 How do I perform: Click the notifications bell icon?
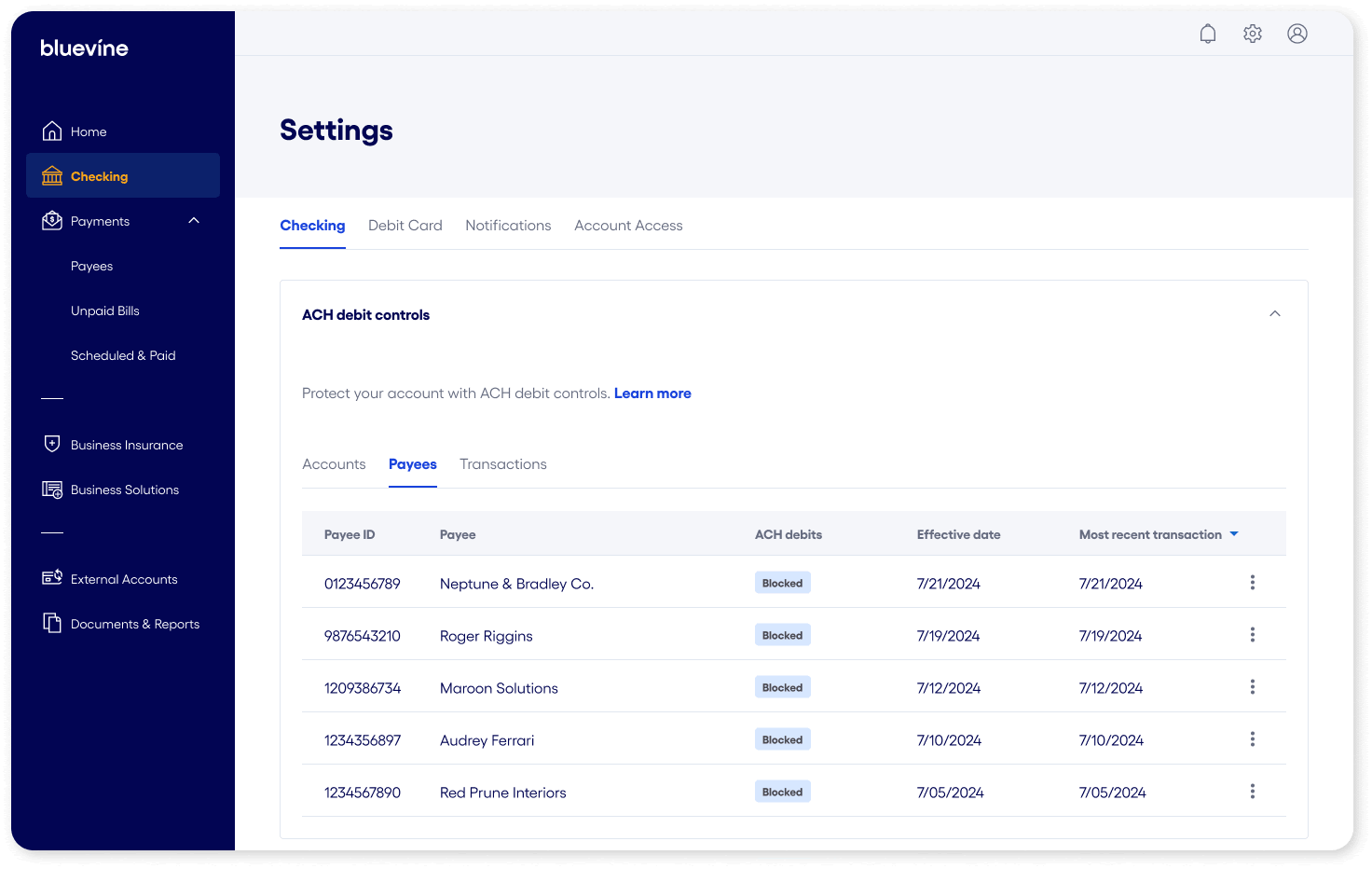pos(1207,34)
